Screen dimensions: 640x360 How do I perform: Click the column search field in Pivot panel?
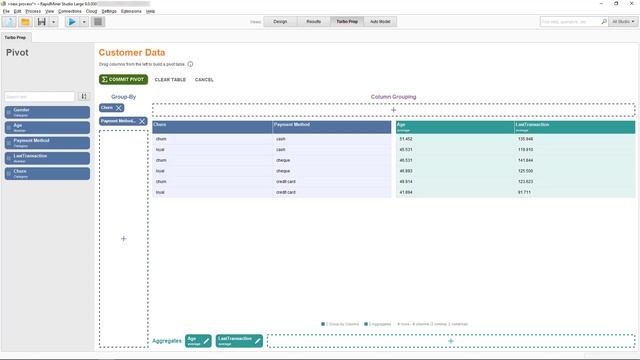40,97
